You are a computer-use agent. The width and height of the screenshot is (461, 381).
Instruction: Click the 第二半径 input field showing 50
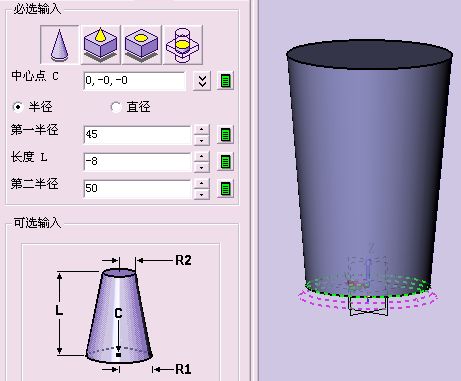137,189
